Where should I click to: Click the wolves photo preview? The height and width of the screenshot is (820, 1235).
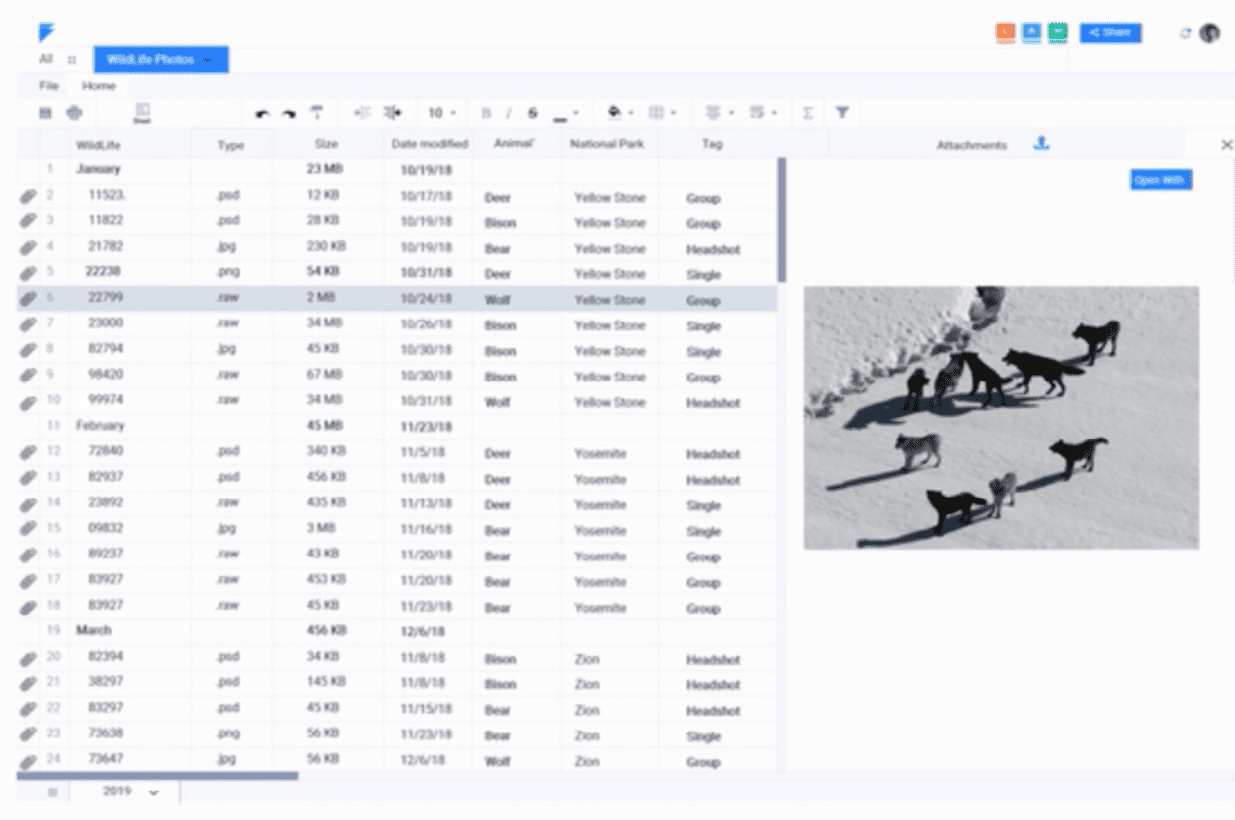(1001, 418)
